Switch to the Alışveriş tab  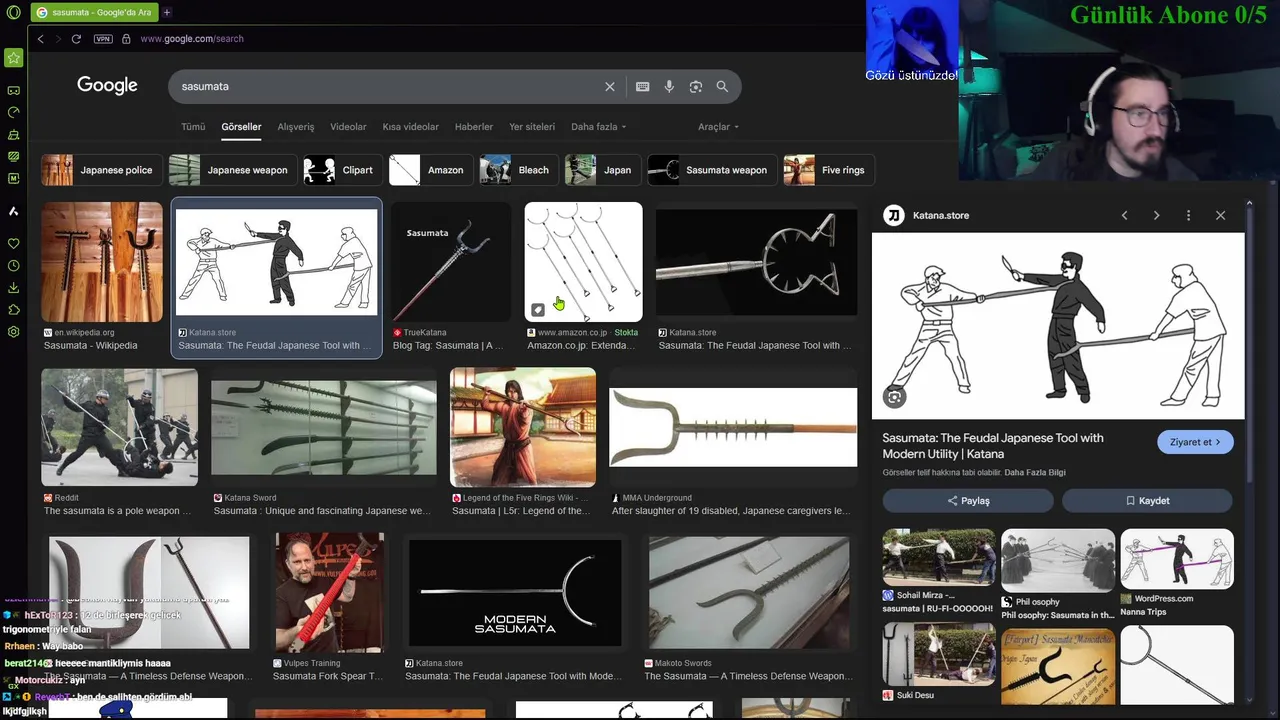[x=296, y=127]
